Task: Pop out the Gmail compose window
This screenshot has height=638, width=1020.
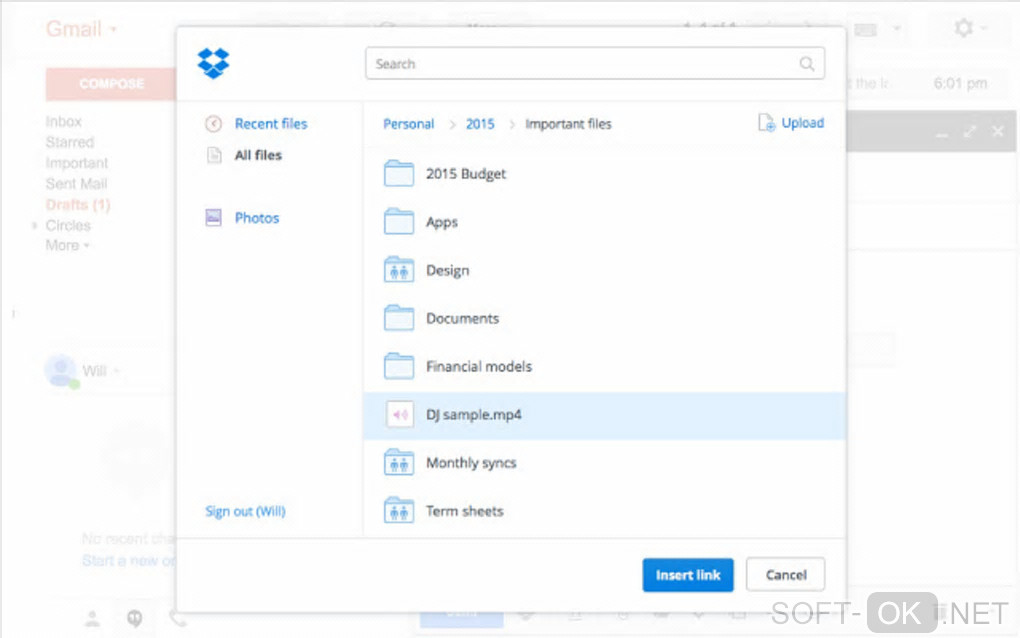Action: [x=969, y=131]
